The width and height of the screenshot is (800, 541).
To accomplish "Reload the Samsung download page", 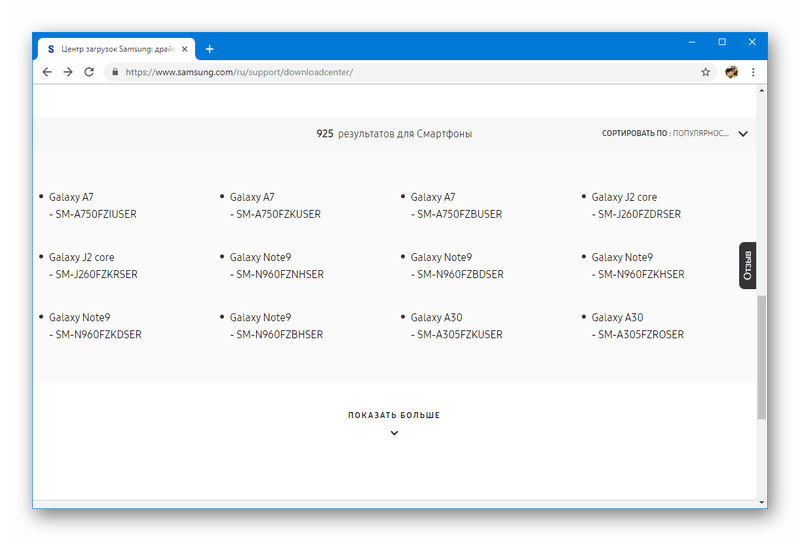I will [x=89, y=72].
